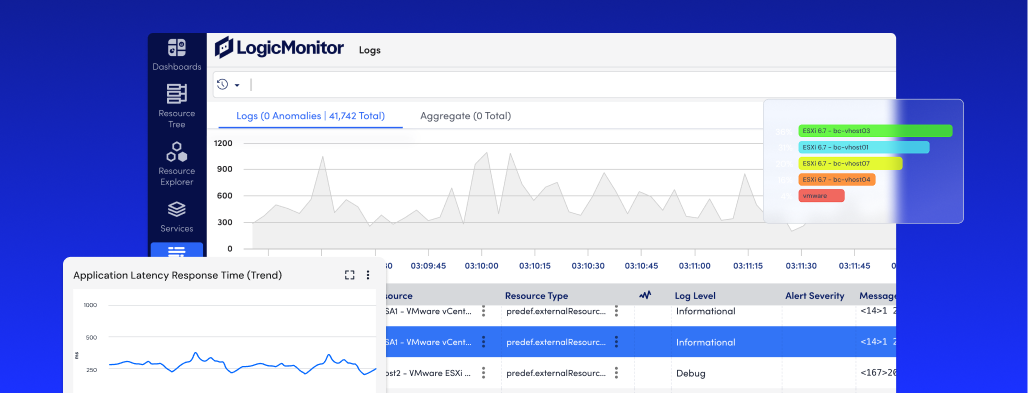Open resource menu in the Debug row
The image size is (1028, 393).
coord(483,373)
